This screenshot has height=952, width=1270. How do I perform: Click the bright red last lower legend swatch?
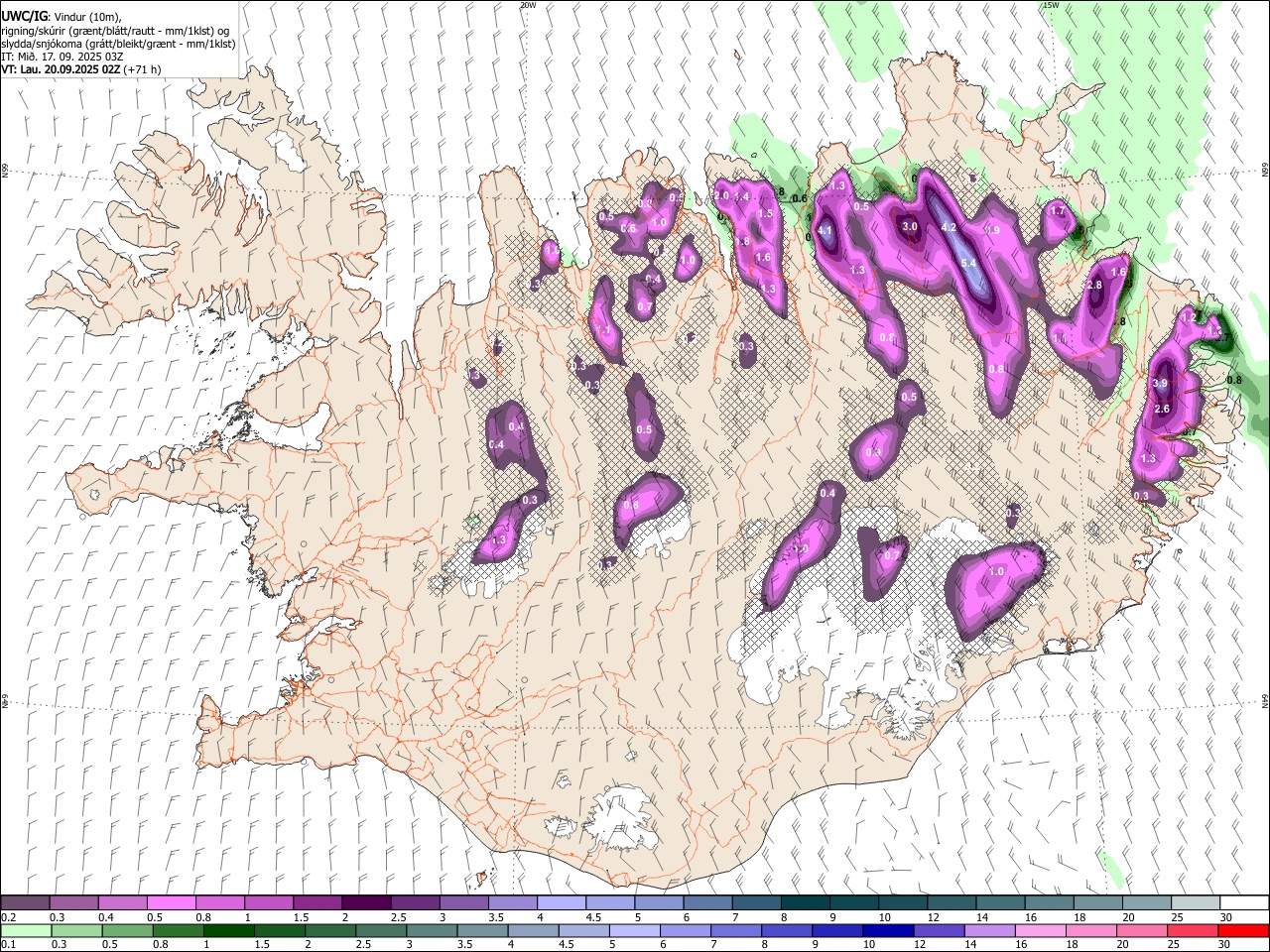1243,930
